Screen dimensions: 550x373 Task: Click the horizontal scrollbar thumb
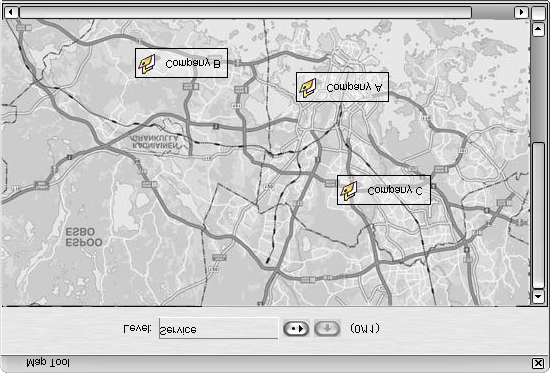tap(246, 12)
